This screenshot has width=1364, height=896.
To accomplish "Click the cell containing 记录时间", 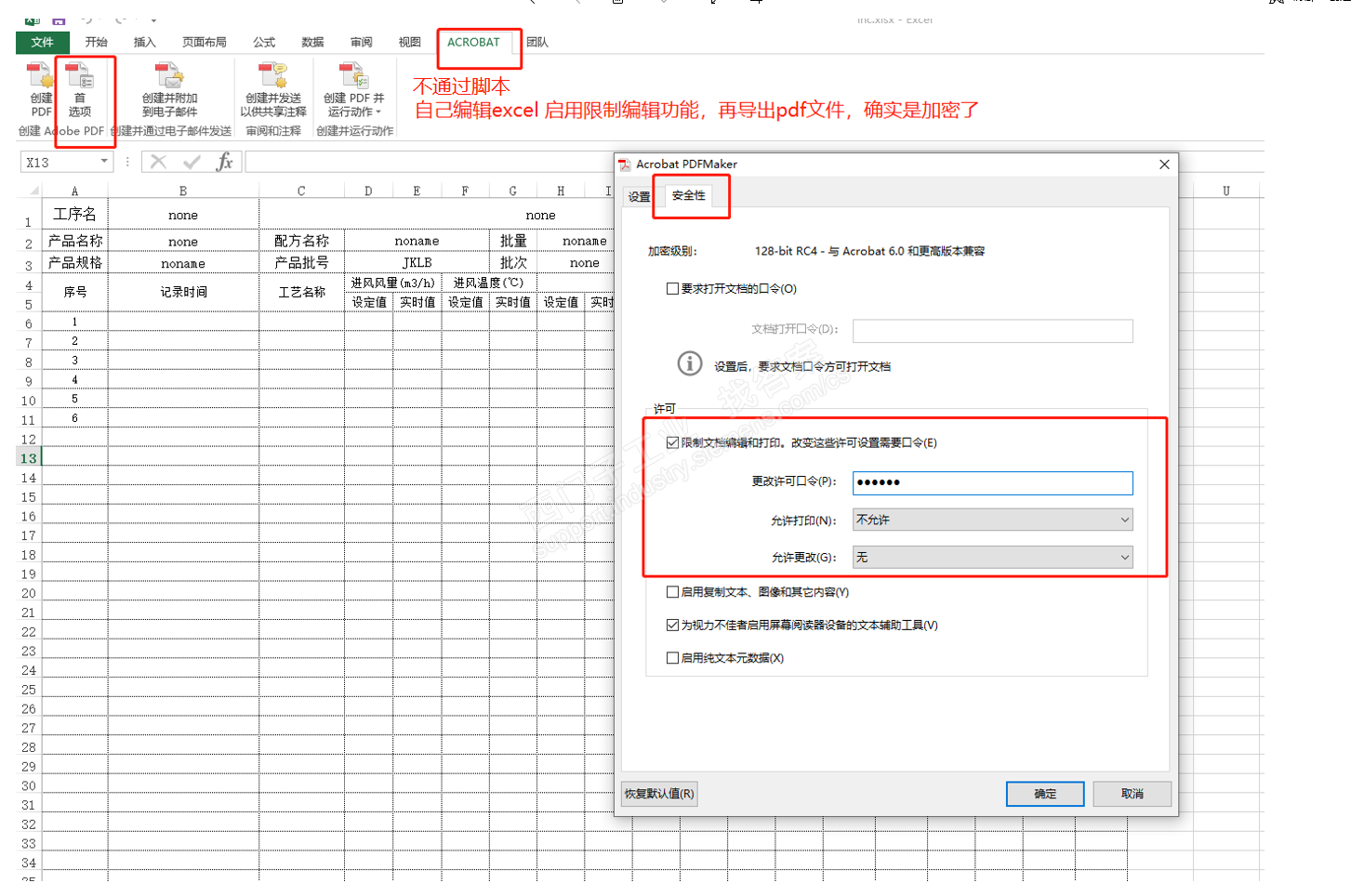I will (x=183, y=292).
